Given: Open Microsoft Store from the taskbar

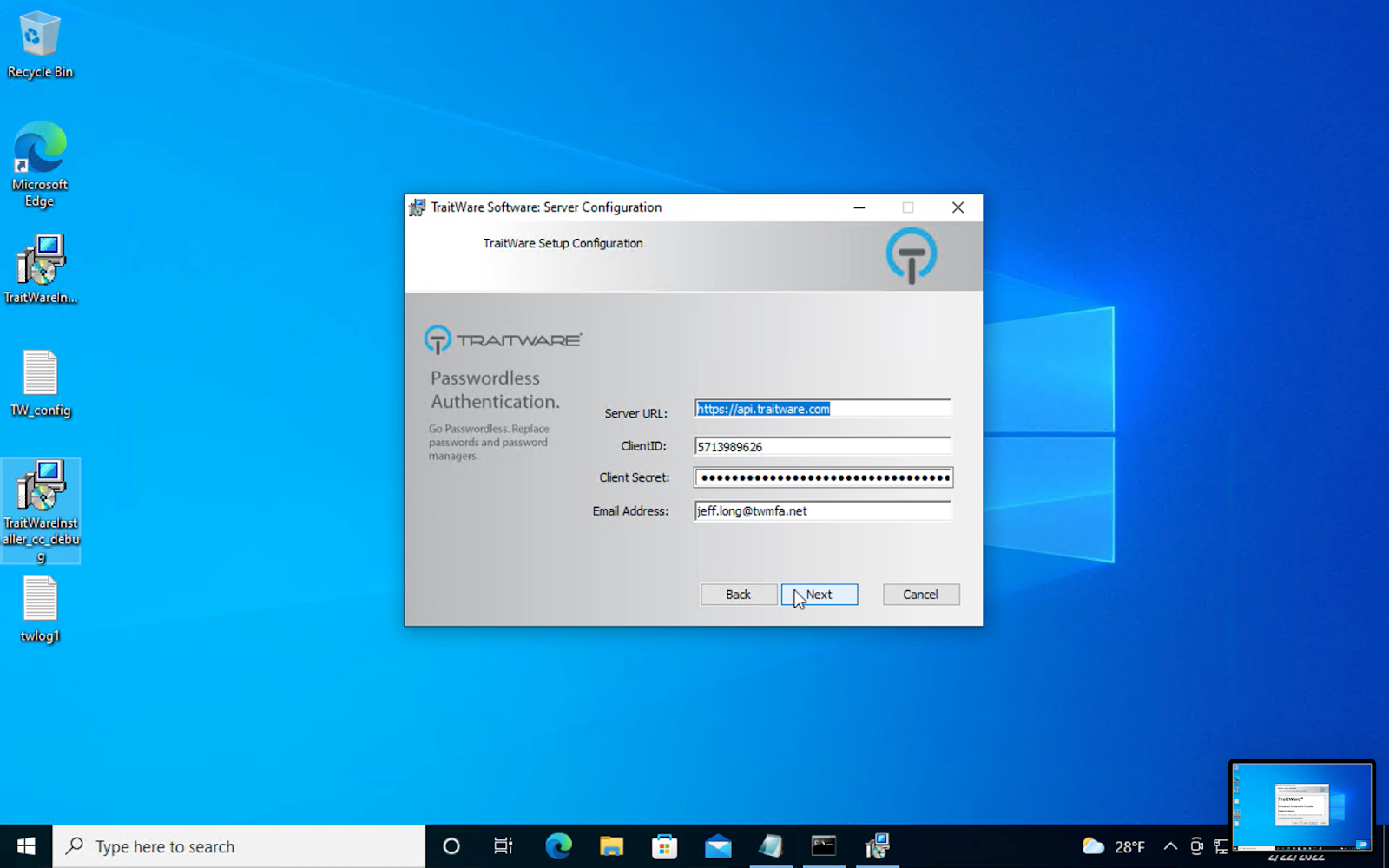Looking at the screenshot, I should pyautogui.click(x=665, y=846).
